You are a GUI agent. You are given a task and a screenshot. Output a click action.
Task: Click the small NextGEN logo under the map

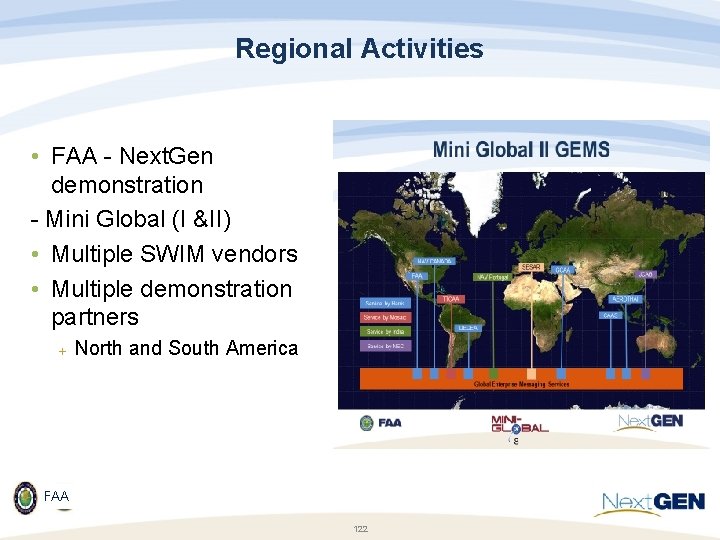coord(649,422)
